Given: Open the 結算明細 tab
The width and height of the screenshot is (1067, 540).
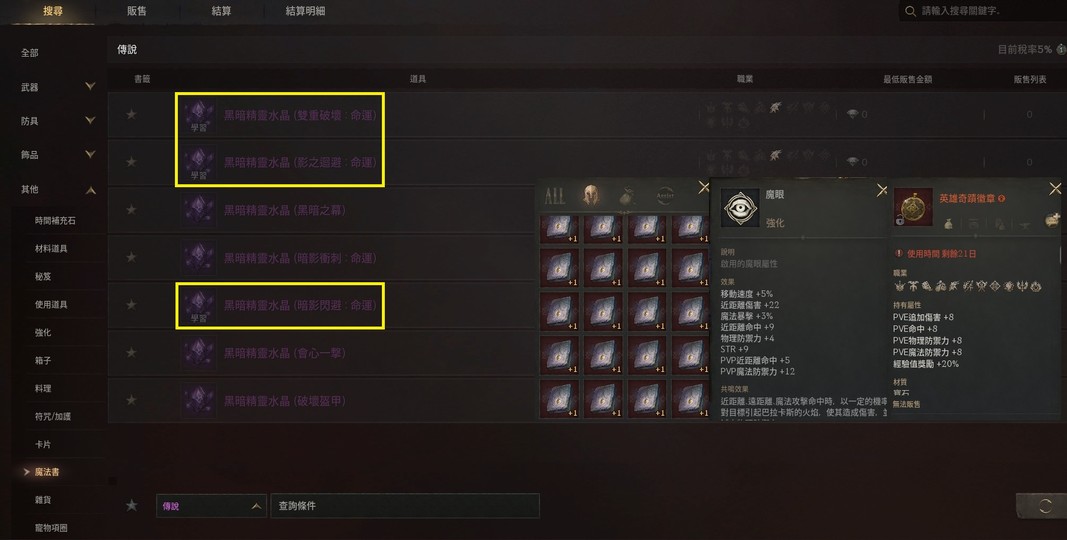Looking at the screenshot, I should click(x=305, y=11).
